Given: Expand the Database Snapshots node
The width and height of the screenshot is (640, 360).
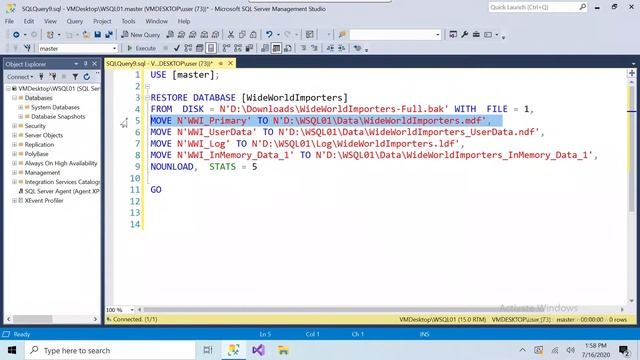Looking at the screenshot, I should (x=20, y=117).
